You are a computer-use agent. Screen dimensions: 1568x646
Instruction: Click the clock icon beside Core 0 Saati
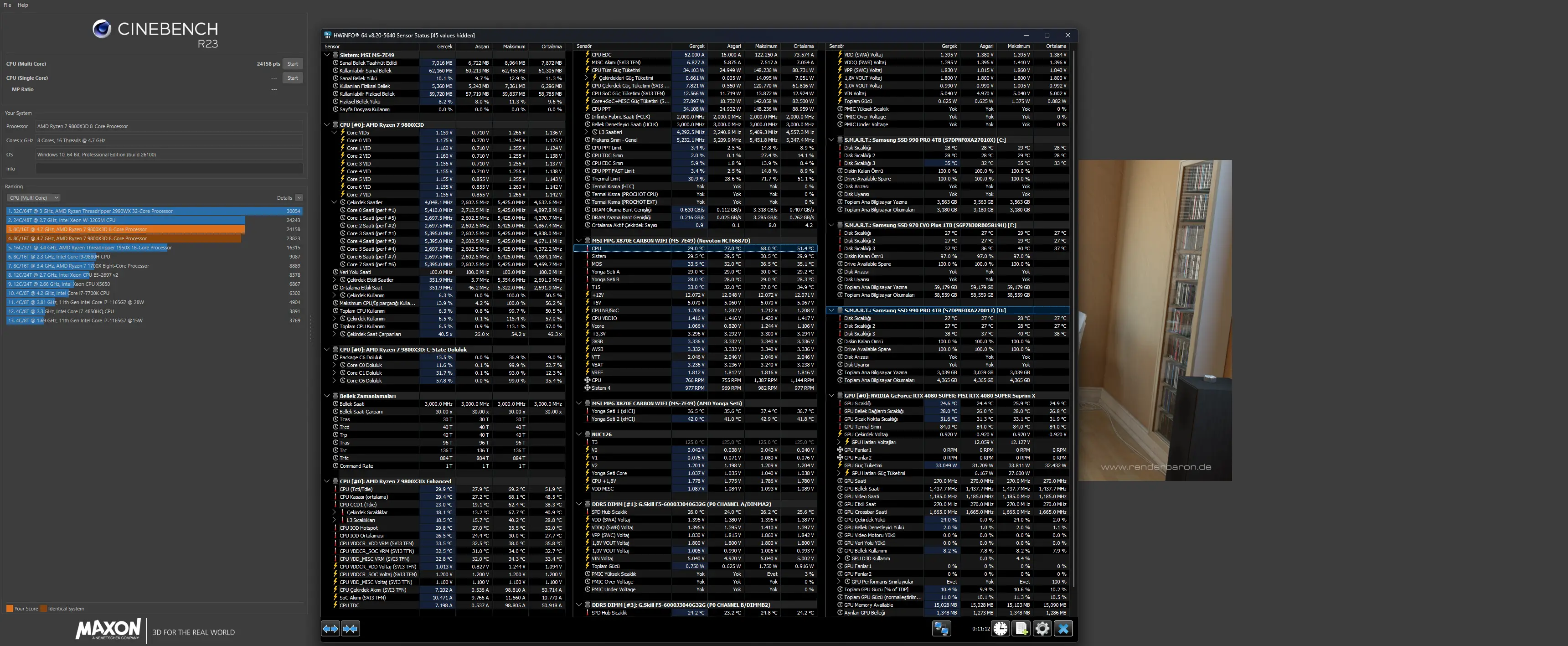[343, 210]
